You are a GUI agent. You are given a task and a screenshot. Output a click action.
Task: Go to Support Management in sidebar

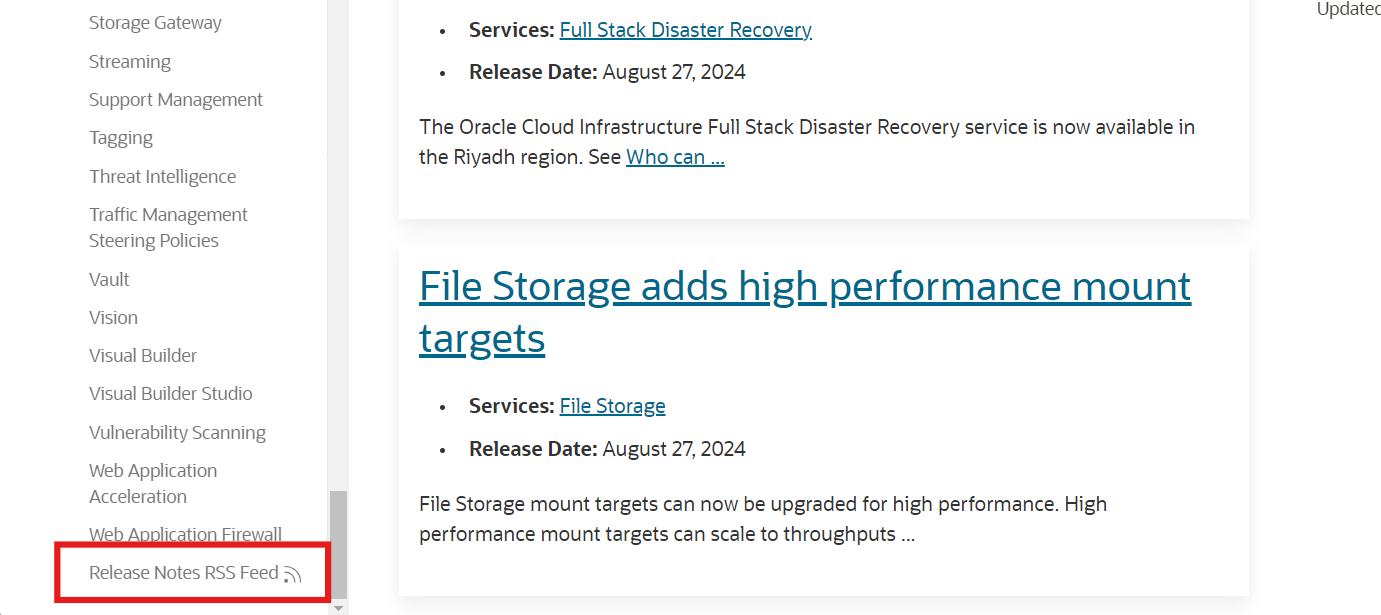pyautogui.click(x=176, y=100)
